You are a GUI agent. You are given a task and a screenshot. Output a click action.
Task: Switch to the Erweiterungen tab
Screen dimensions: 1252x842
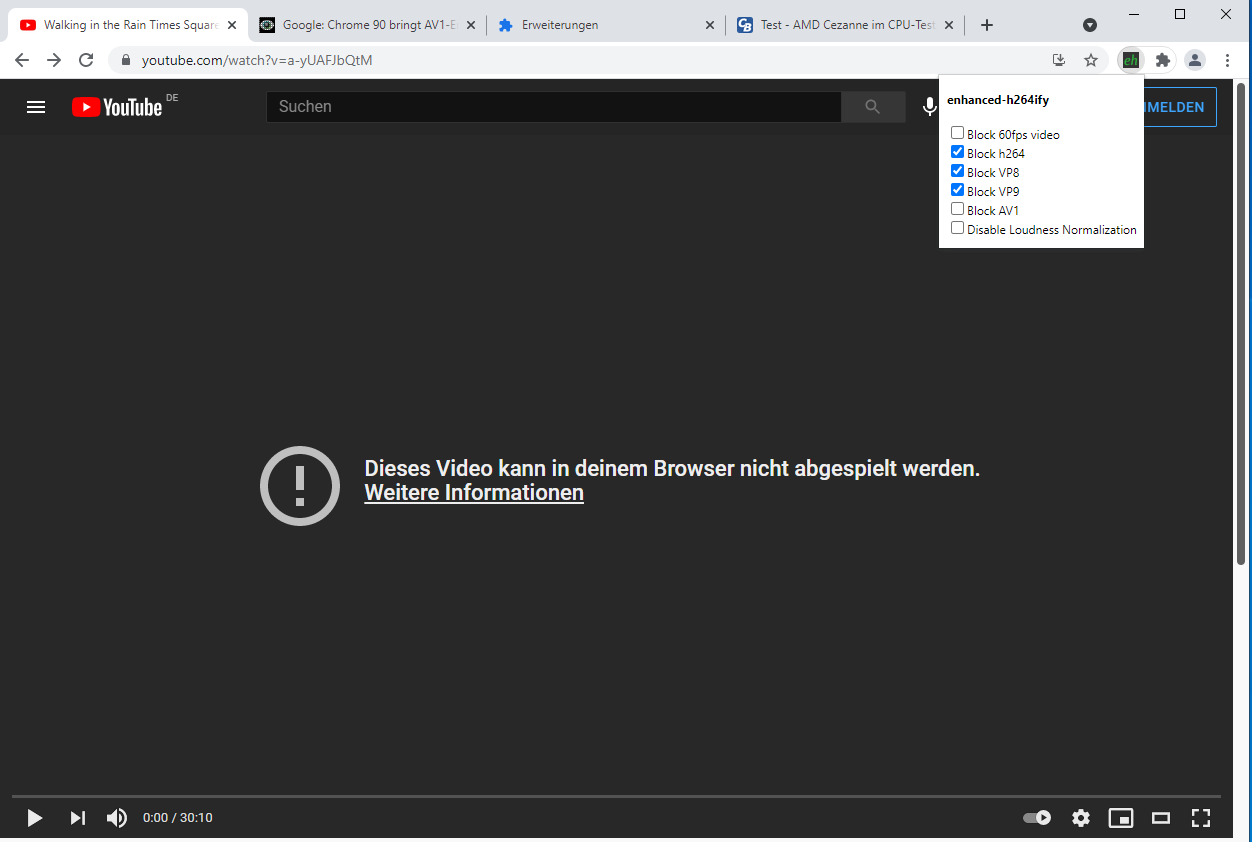(x=607, y=25)
